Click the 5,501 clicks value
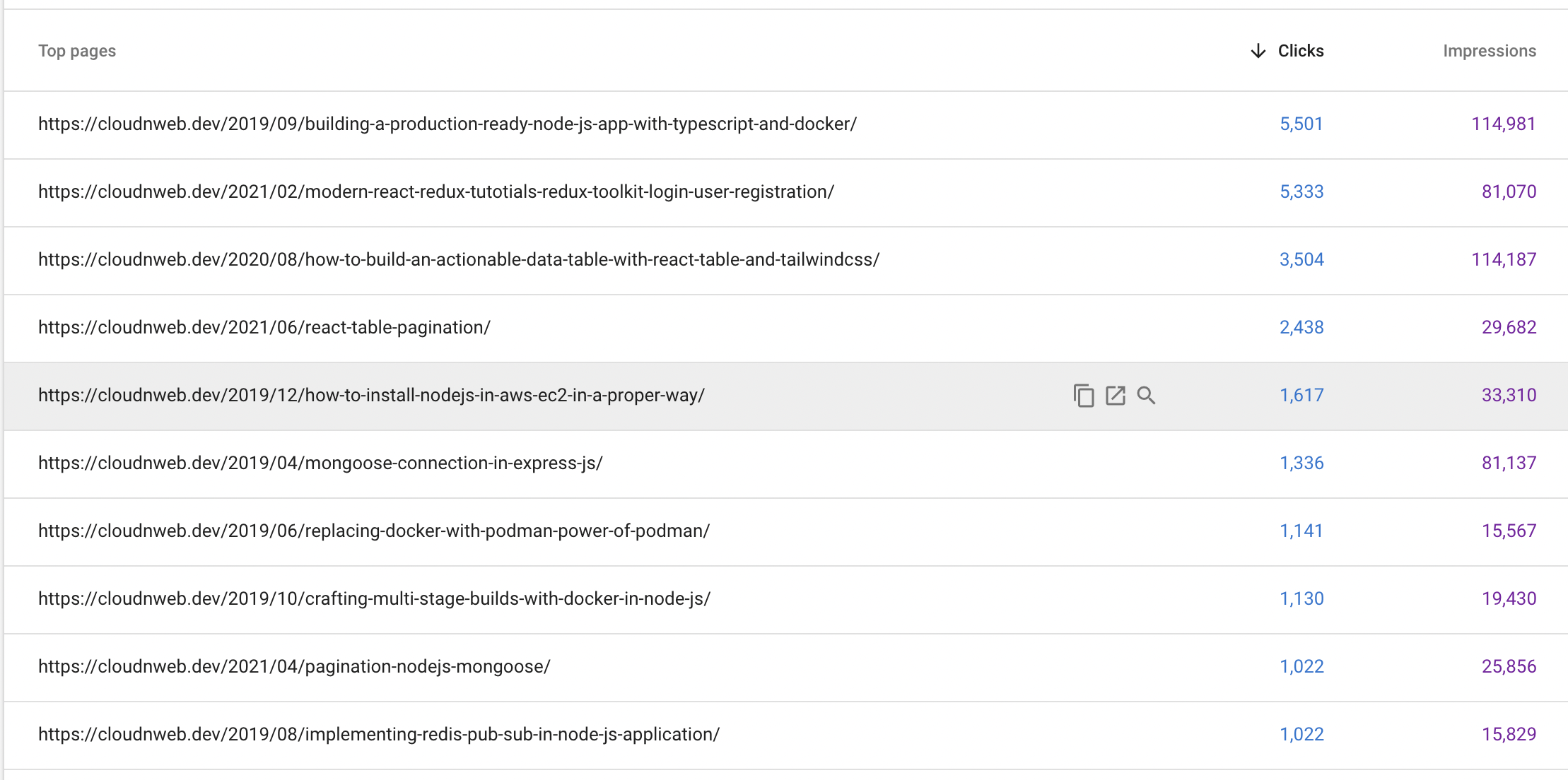 [1301, 124]
